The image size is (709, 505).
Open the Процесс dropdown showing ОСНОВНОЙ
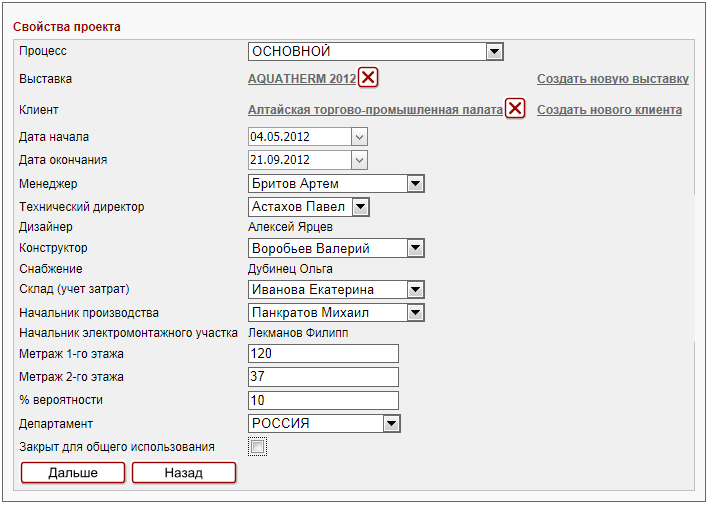(x=493, y=52)
